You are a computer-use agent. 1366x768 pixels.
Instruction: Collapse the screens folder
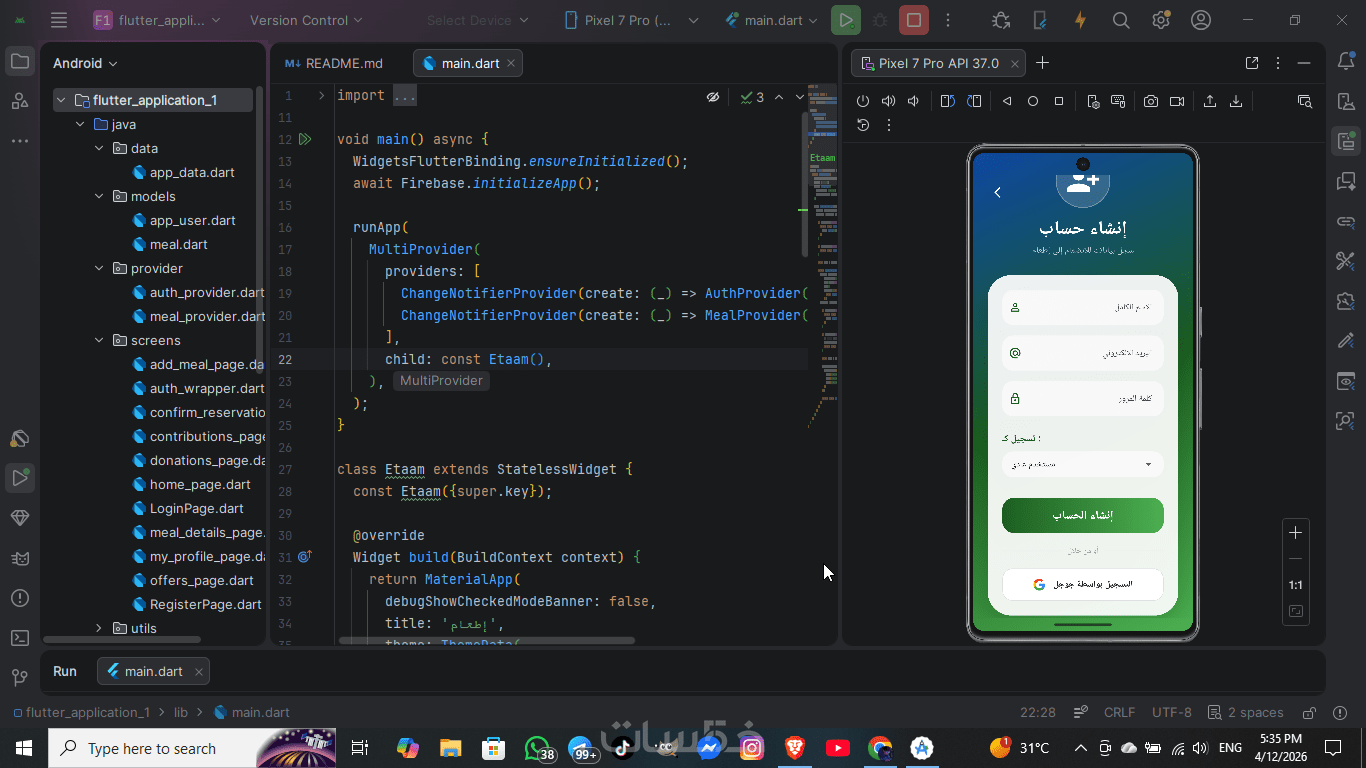[x=99, y=340]
